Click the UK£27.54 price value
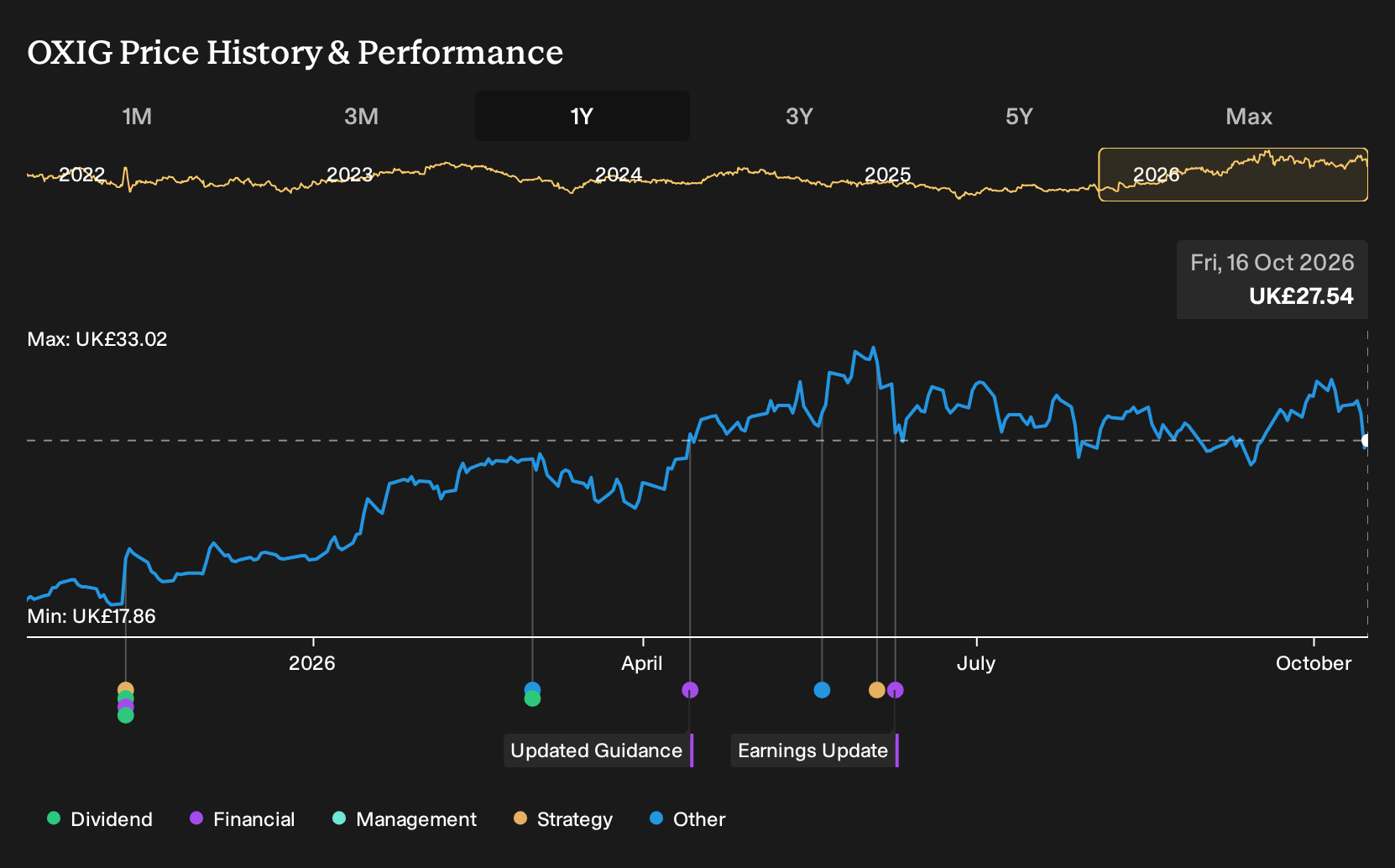 (1301, 296)
